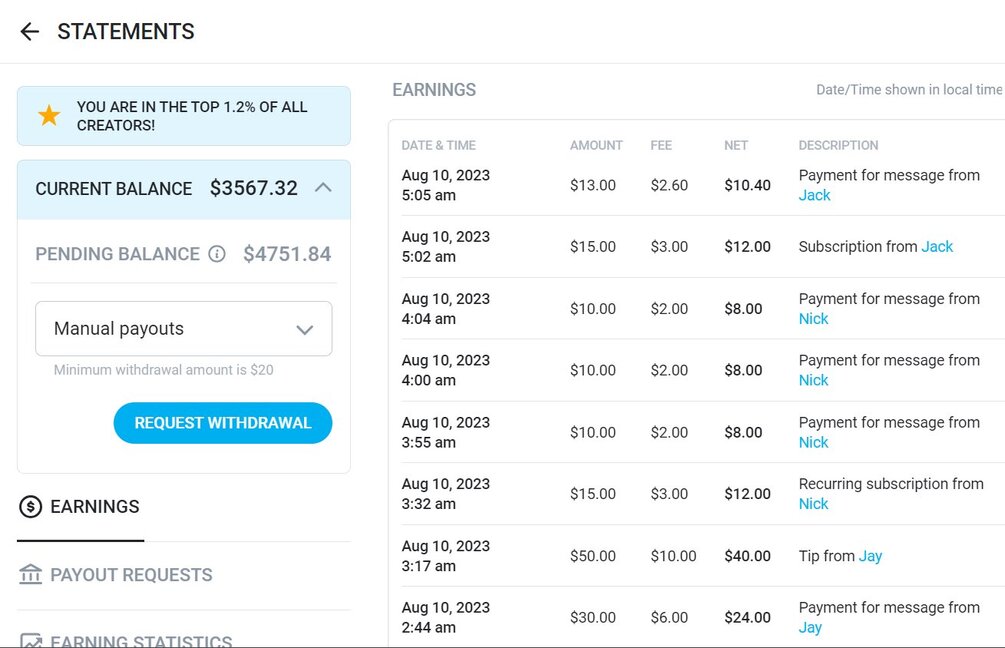Click the bank icon for Payout Requests
Viewport: 1005px width, 648px height.
click(31, 575)
